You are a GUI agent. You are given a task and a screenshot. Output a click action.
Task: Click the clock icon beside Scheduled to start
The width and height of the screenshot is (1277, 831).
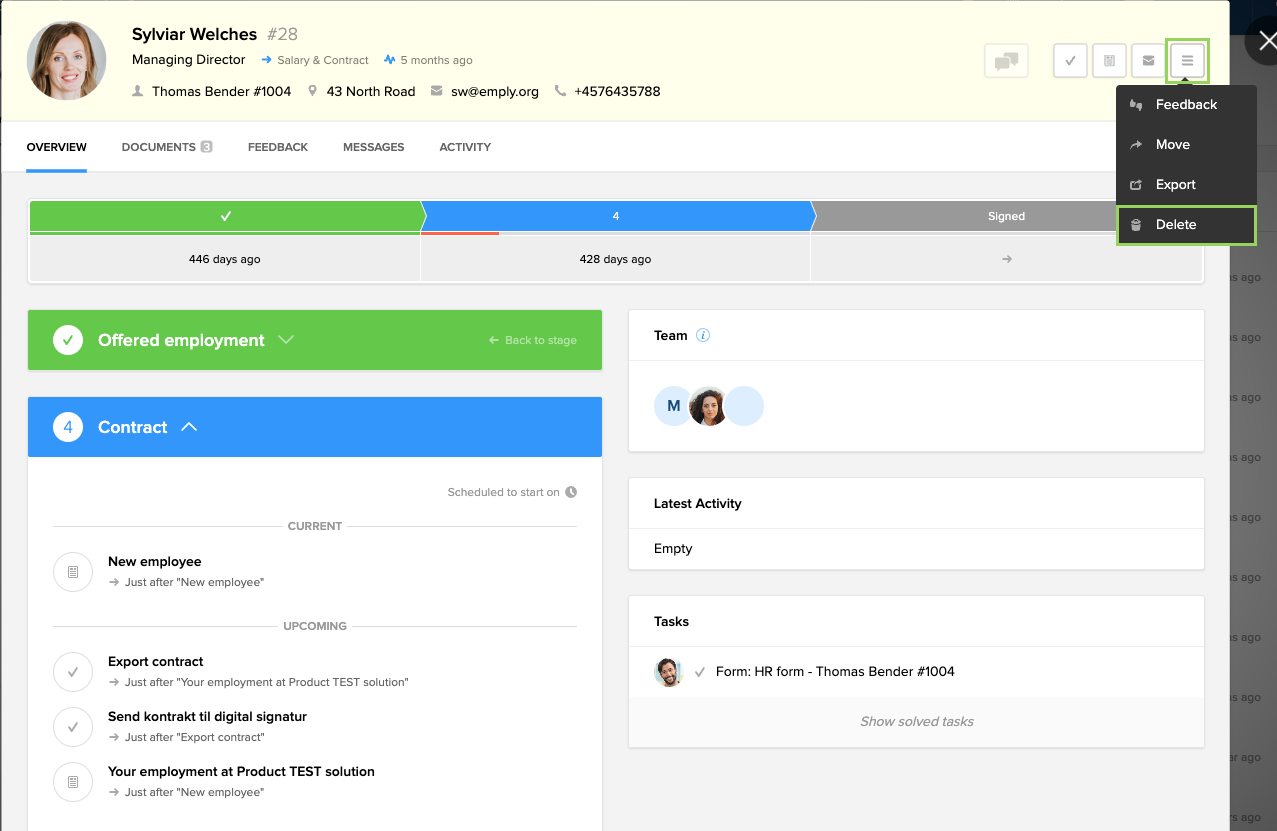(x=571, y=492)
